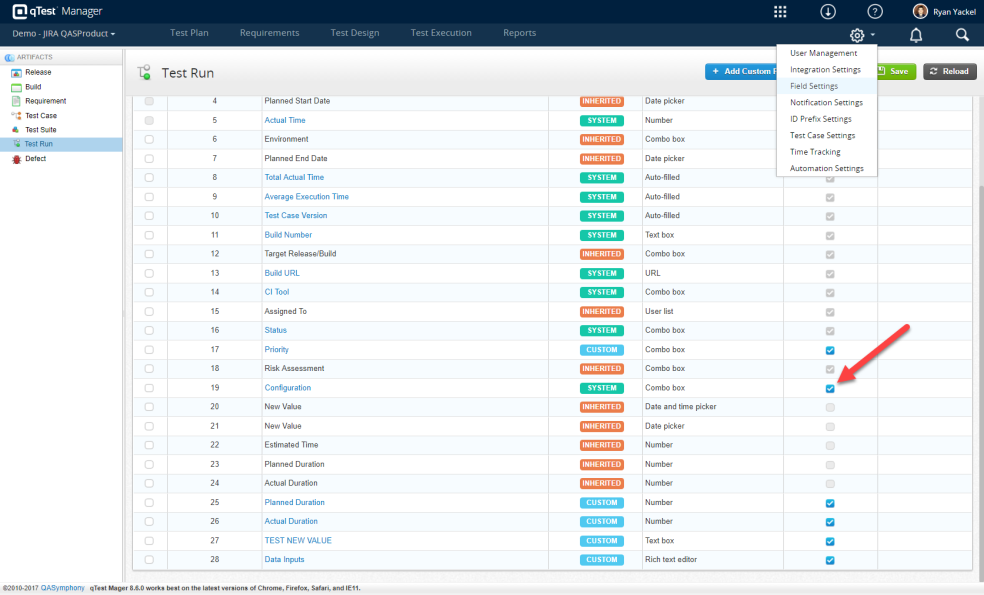Click the download icon in header
Screen dimensions: 984x595
pyautogui.click(x=828, y=11)
